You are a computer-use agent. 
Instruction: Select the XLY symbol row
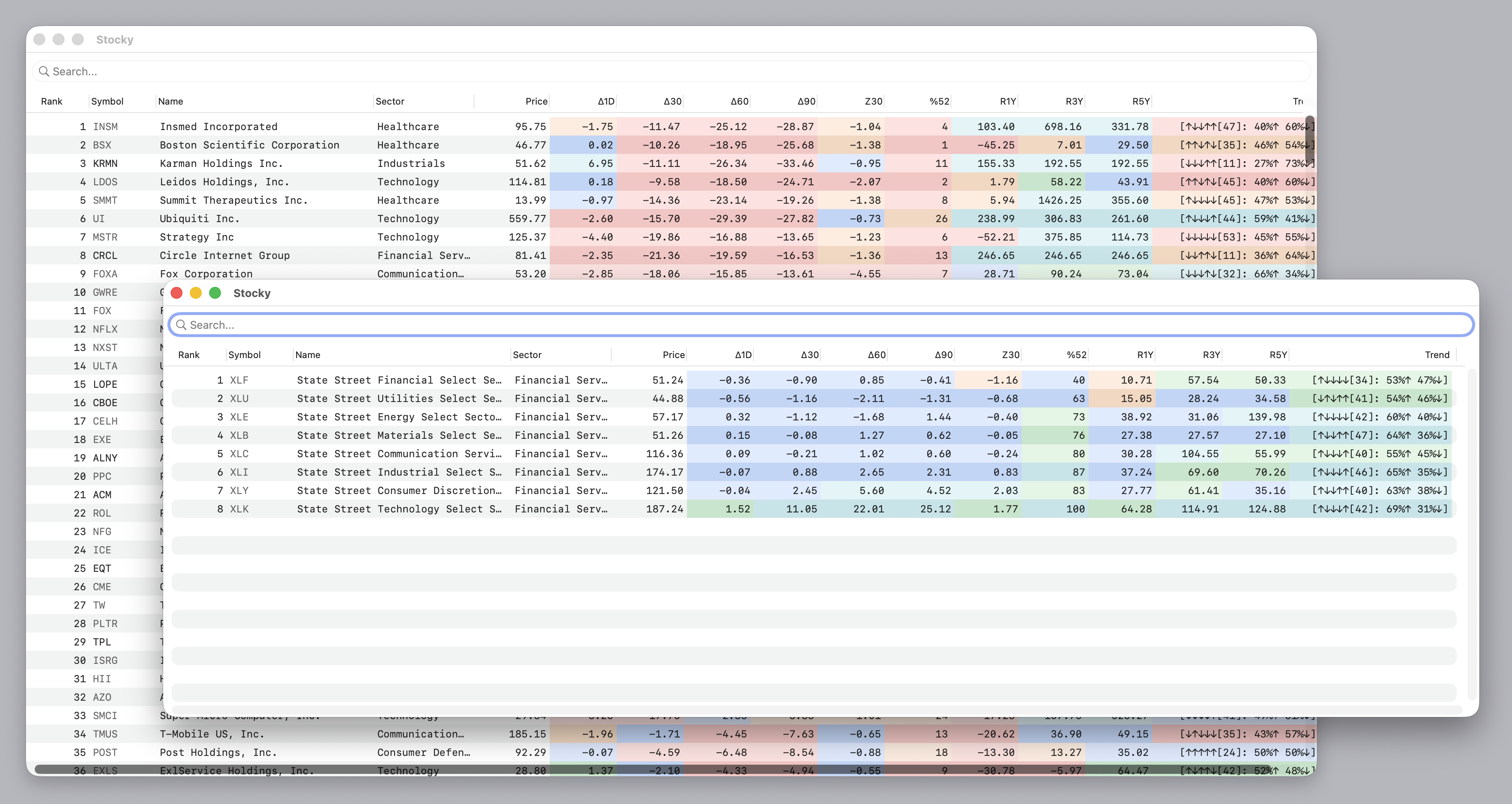click(813, 490)
